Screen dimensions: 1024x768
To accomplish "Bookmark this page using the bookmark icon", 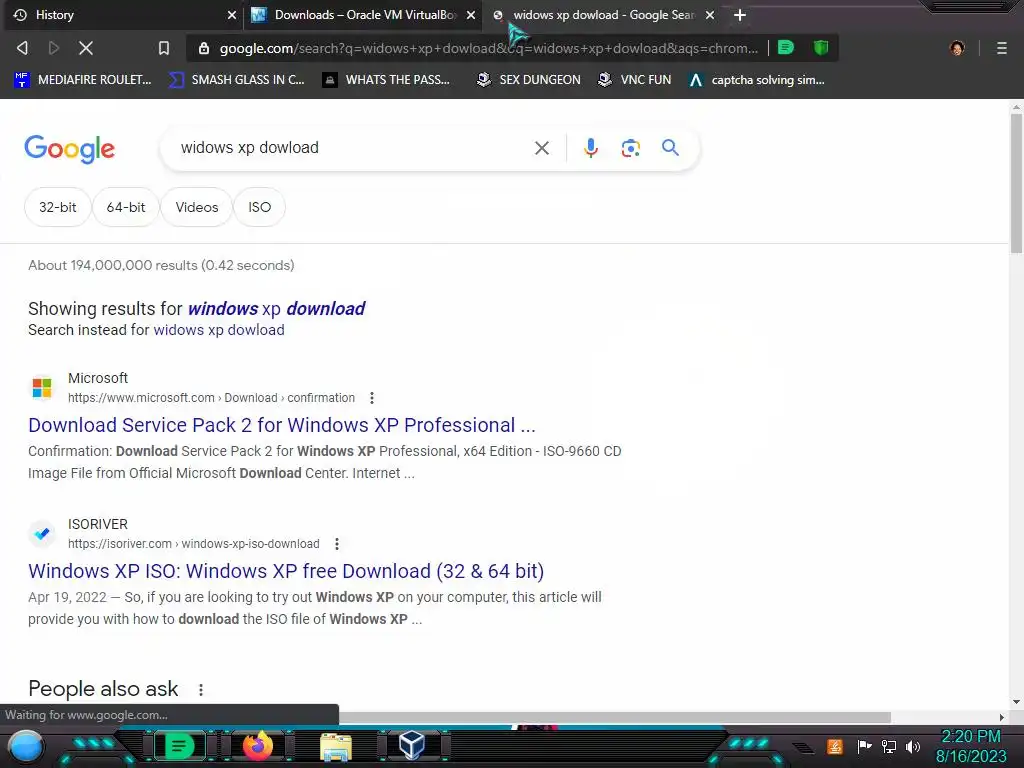I will (x=164, y=48).
